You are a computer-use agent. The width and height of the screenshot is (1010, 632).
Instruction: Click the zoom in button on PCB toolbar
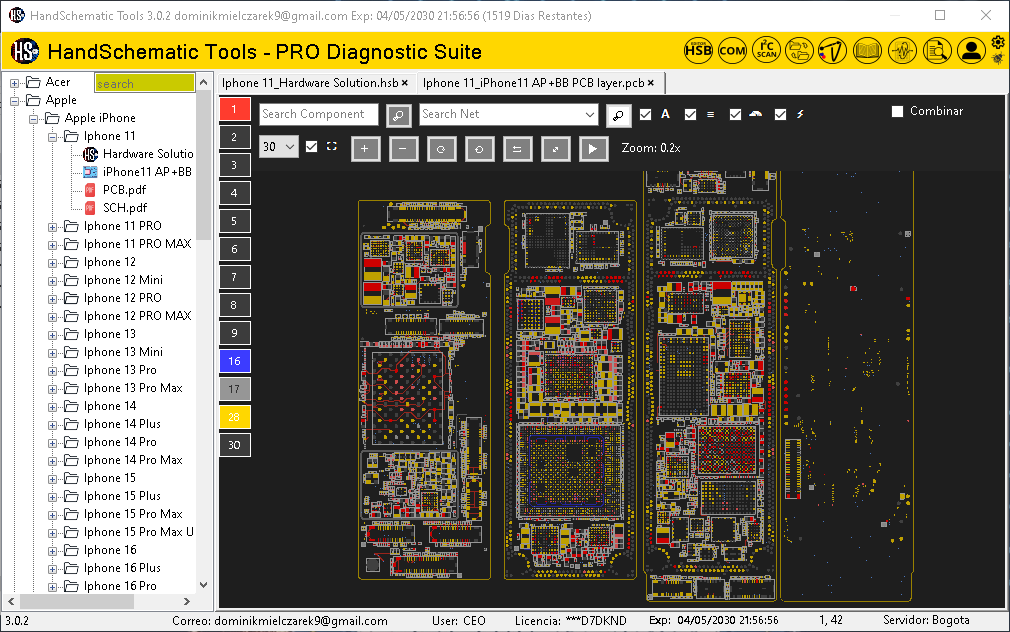tap(365, 148)
